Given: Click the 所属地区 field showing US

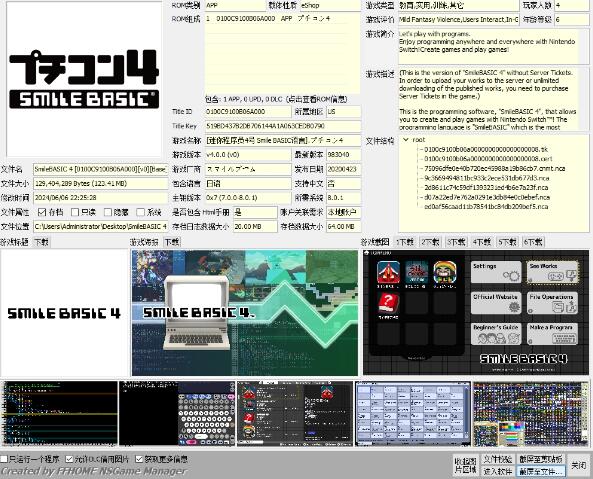Looking at the screenshot, I should (343, 112).
